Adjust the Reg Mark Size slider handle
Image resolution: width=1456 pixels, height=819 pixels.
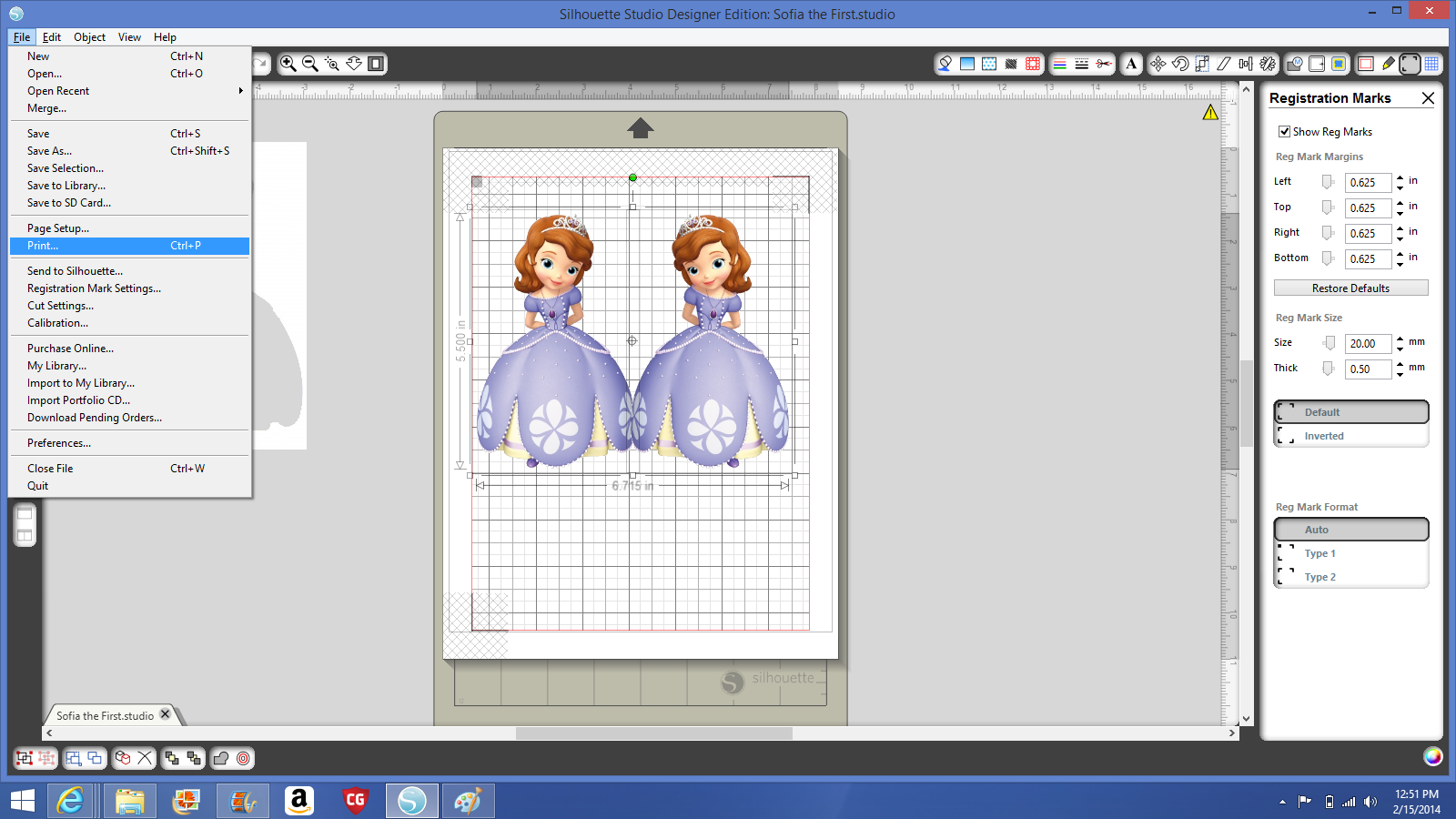(x=1329, y=343)
